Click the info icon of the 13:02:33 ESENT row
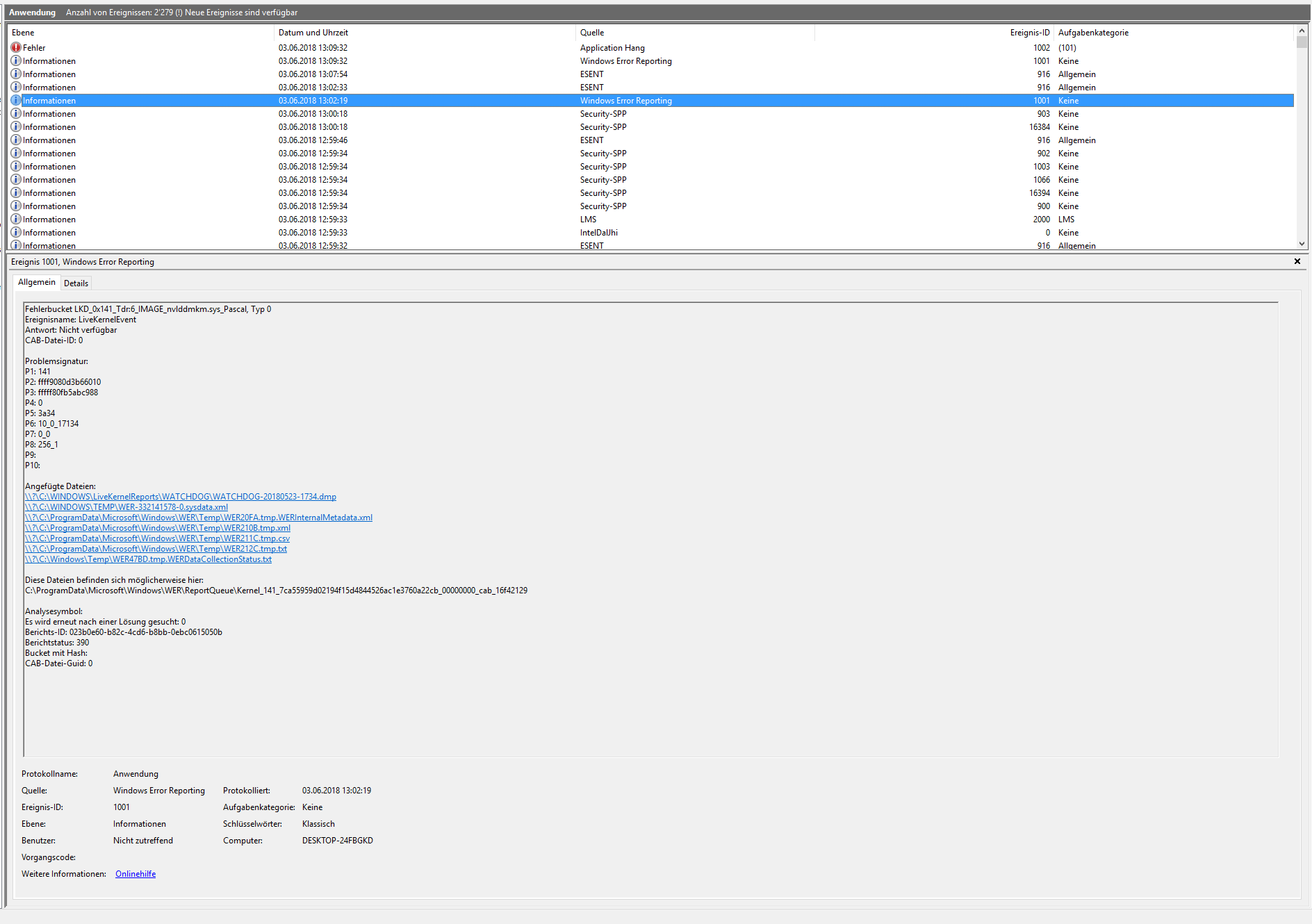 [x=16, y=88]
